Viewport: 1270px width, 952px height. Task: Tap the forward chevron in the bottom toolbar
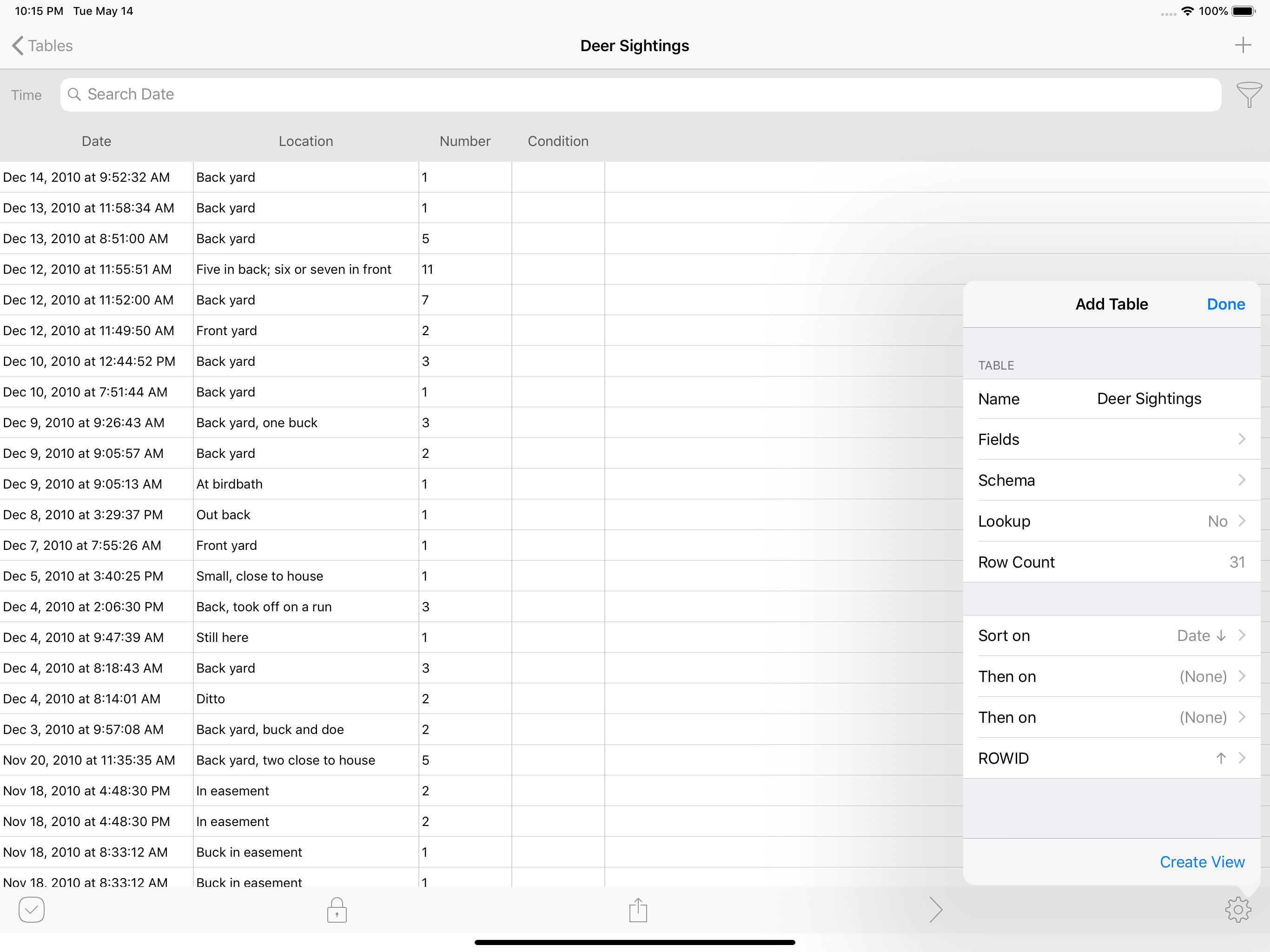pos(935,910)
